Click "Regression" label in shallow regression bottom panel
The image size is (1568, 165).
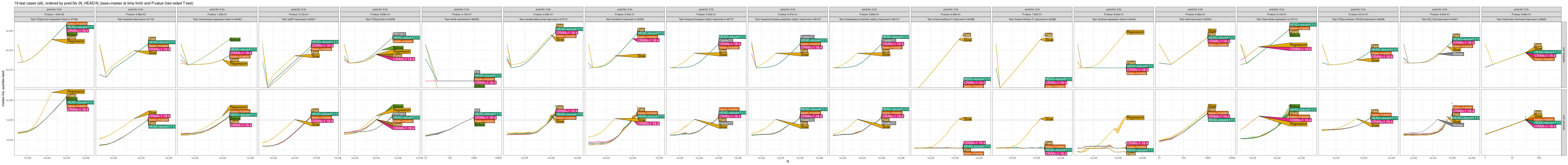(1135, 118)
